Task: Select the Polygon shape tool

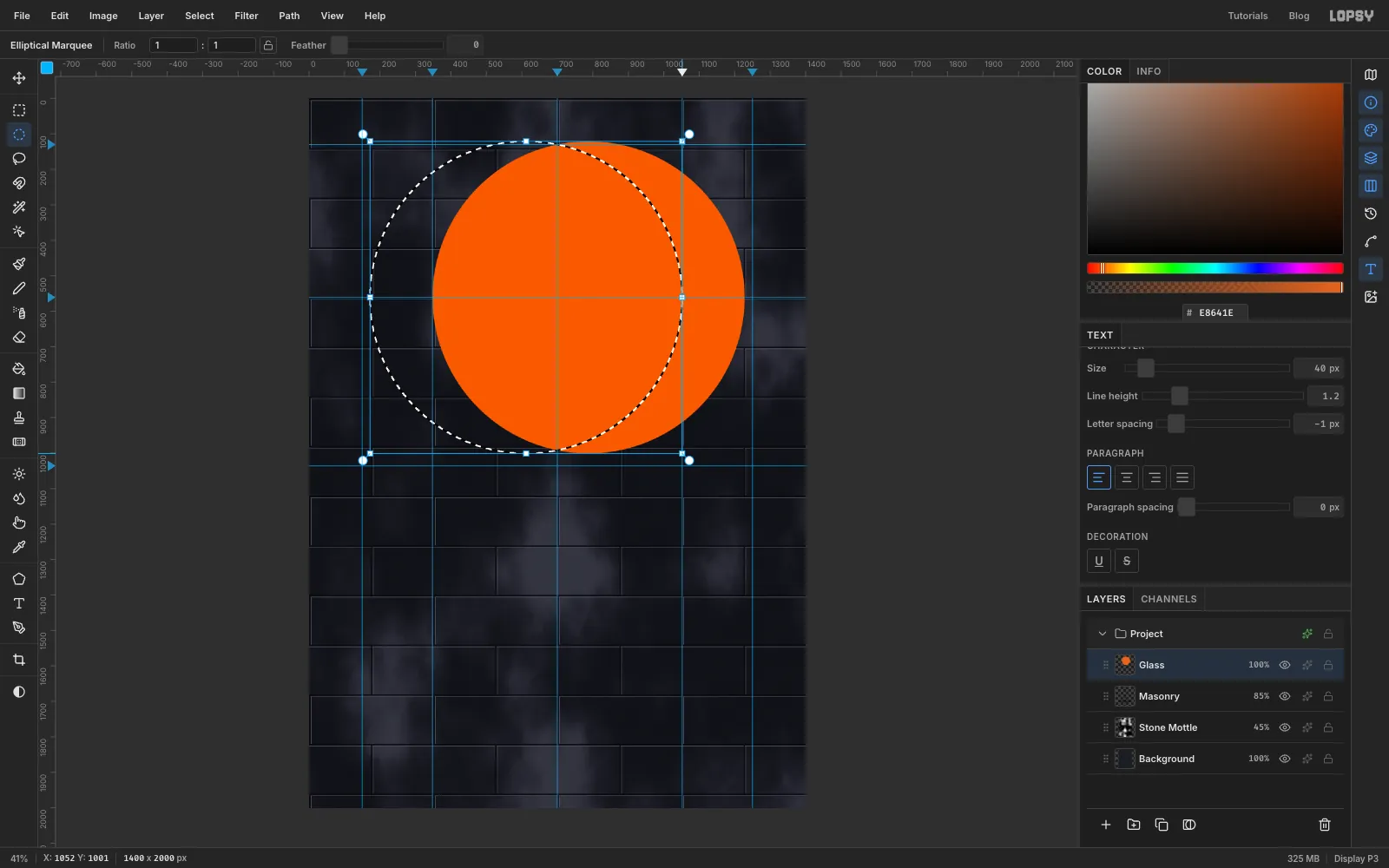Action: [19, 579]
